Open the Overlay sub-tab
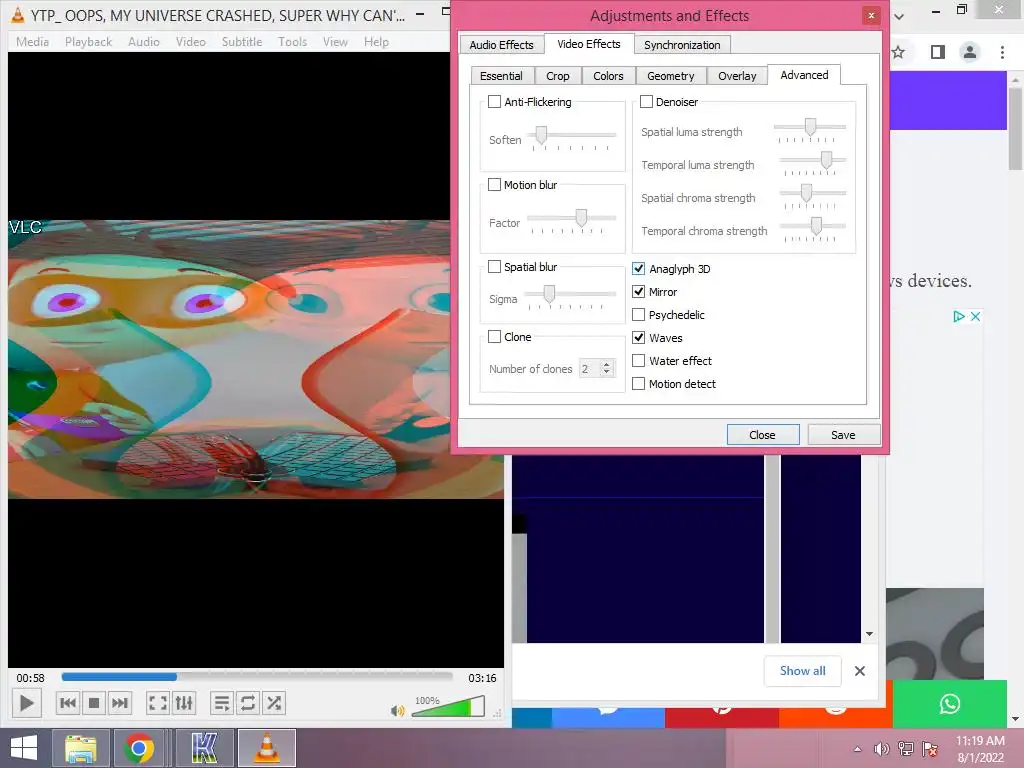 [x=737, y=76]
